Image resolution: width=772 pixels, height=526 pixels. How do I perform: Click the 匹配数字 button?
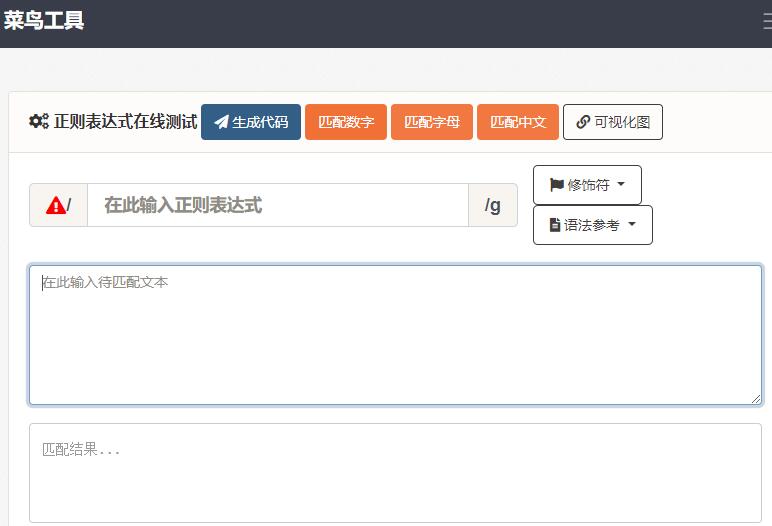point(346,122)
